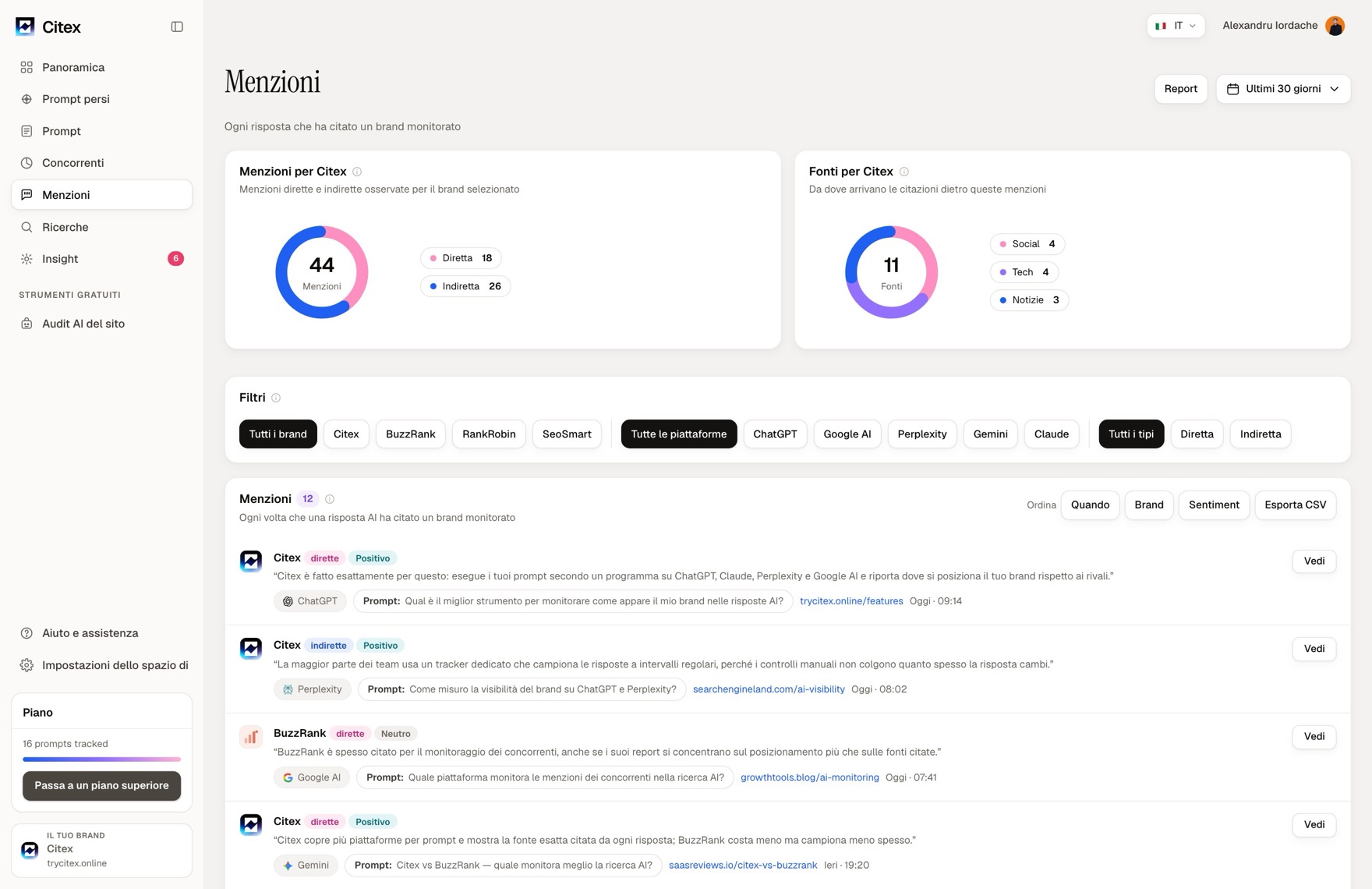1372x889 pixels.
Task: Open the info icon beside Fonti per Citex
Action: (x=904, y=172)
